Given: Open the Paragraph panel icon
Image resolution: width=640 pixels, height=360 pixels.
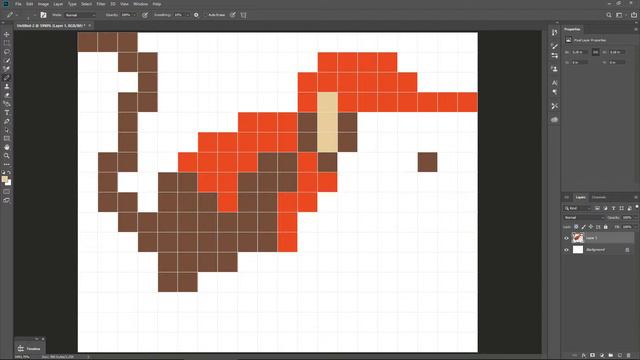Looking at the screenshot, I should coord(554,92).
